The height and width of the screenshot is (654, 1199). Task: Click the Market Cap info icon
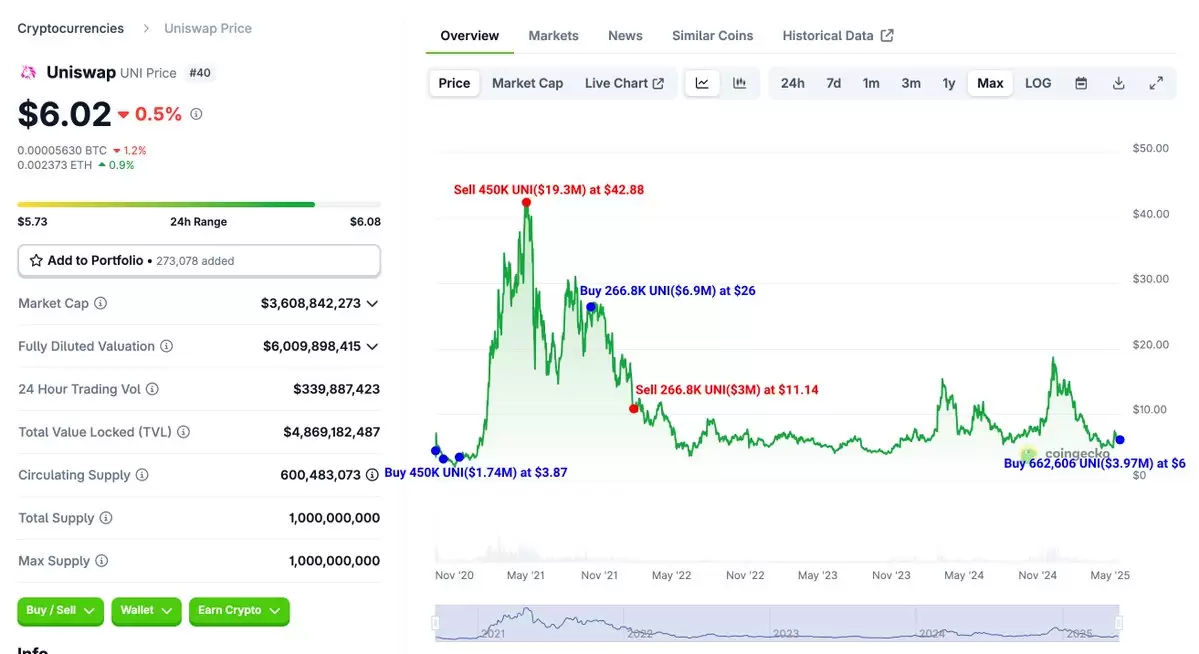pyautogui.click(x=100, y=303)
